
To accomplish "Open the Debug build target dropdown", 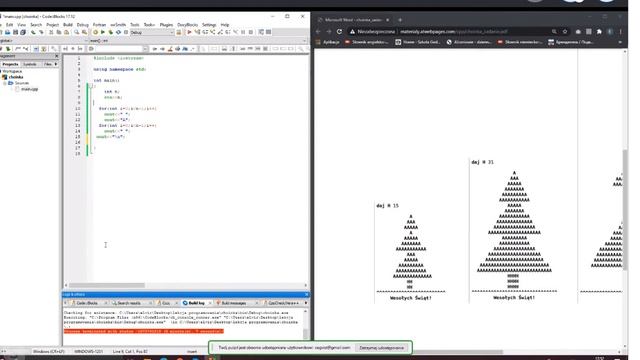I will tap(152, 32).
